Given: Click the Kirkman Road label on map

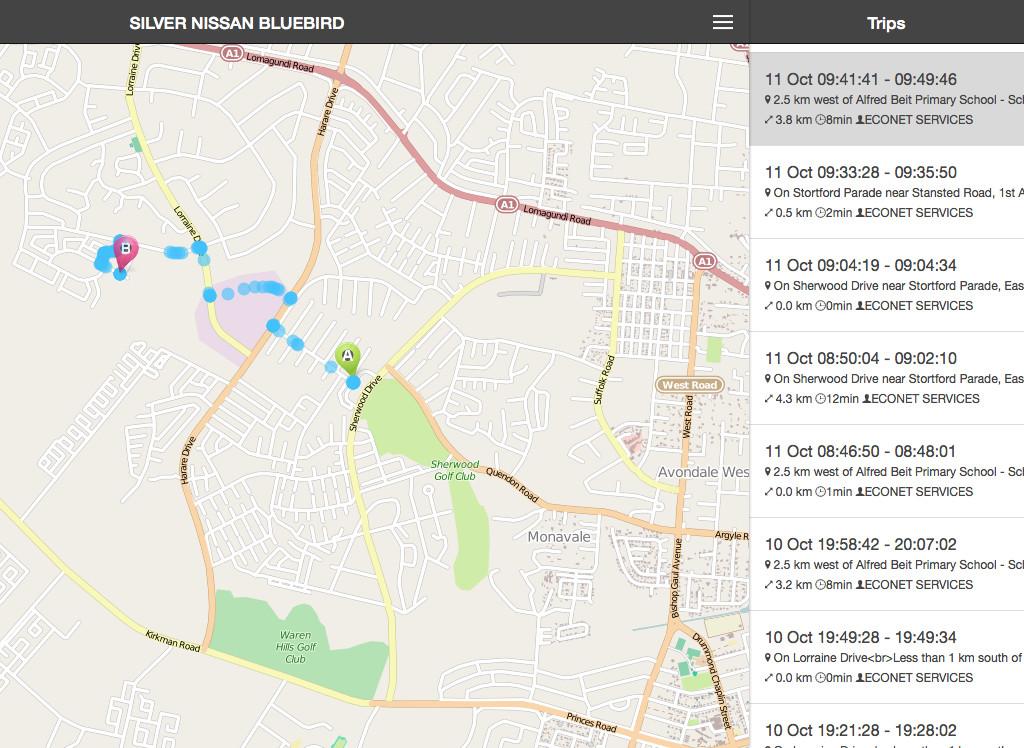Looking at the screenshot, I should coord(172,641).
